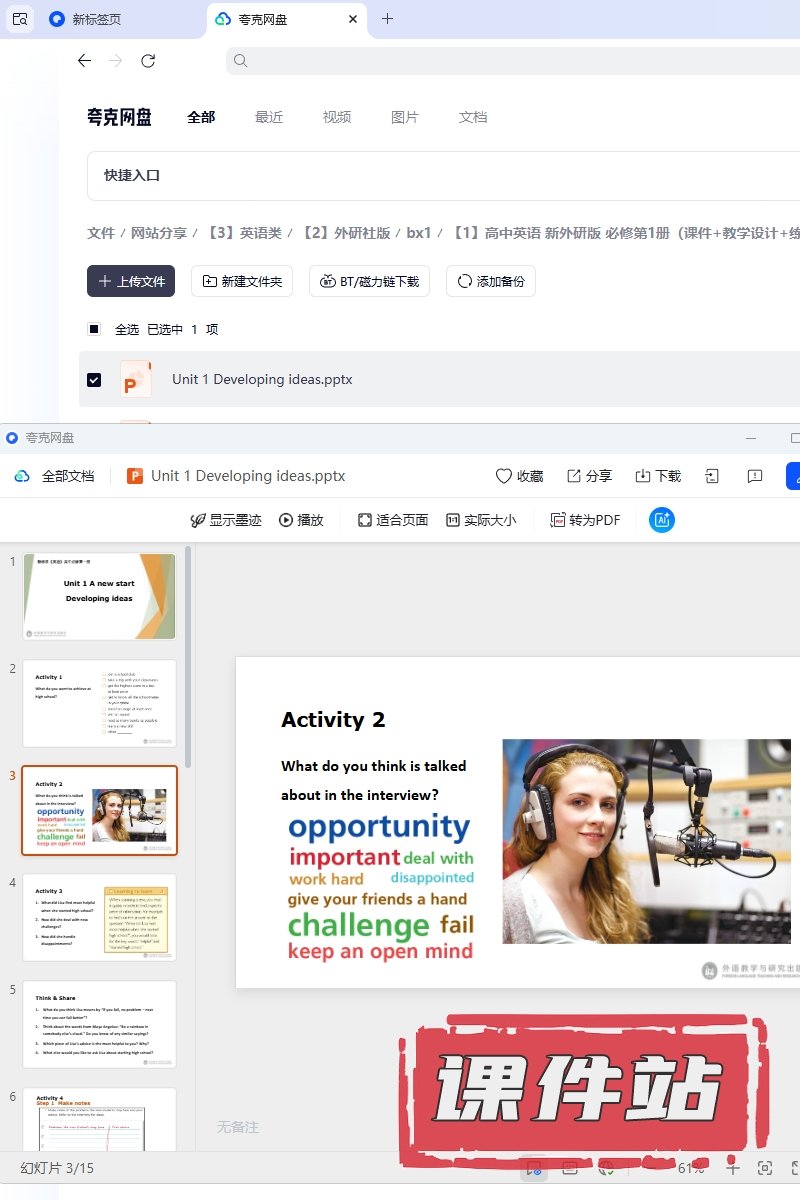Click the AI assistant round icon
800x1200 pixels.
(661, 520)
